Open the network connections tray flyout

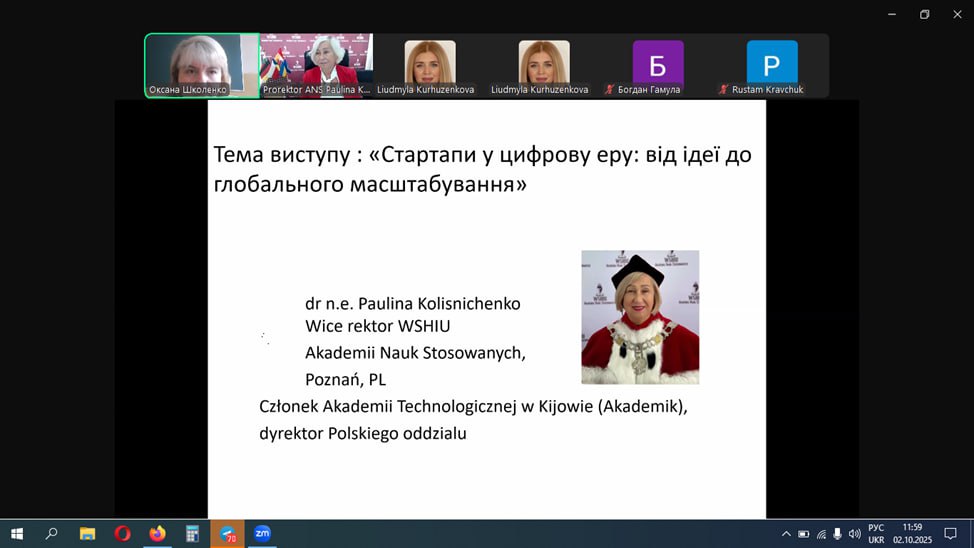[821, 533]
